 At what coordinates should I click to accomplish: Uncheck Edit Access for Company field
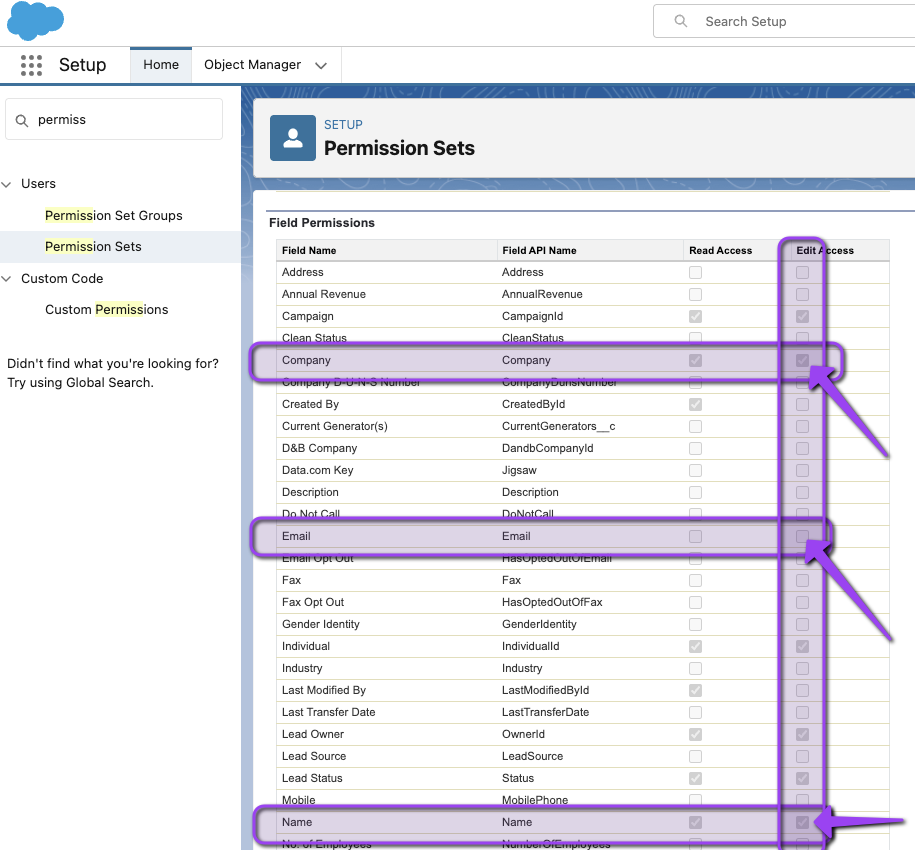click(802, 361)
